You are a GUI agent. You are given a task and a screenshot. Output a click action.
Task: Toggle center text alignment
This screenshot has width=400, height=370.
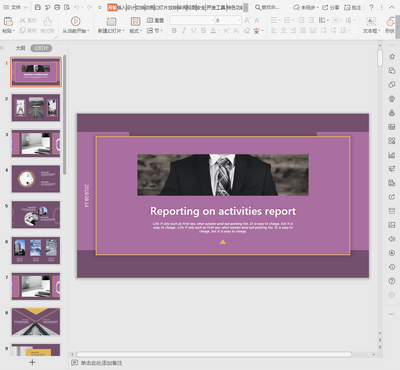point(284,31)
